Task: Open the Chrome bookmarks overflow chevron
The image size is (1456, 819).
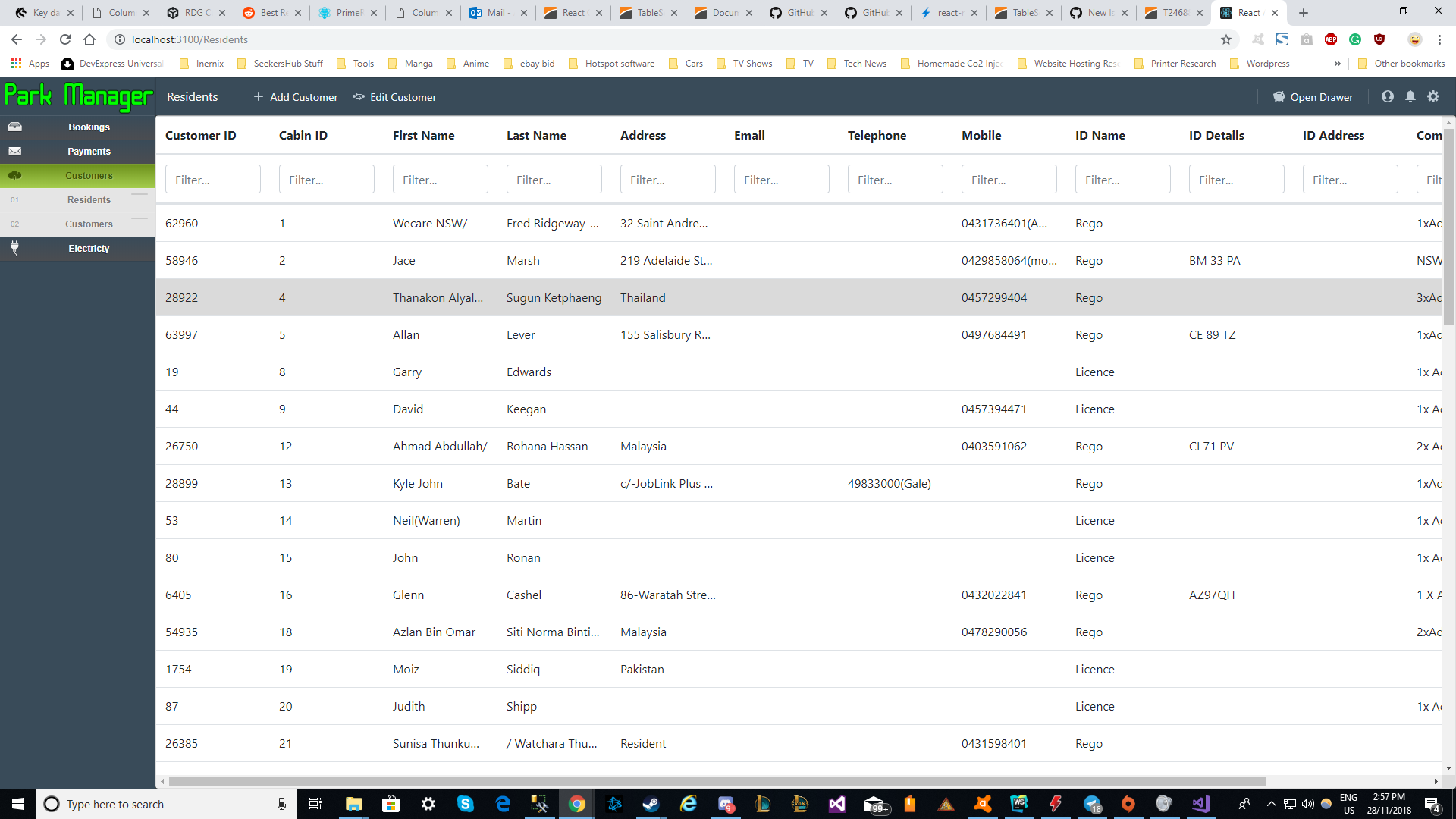Action: pyautogui.click(x=1338, y=64)
